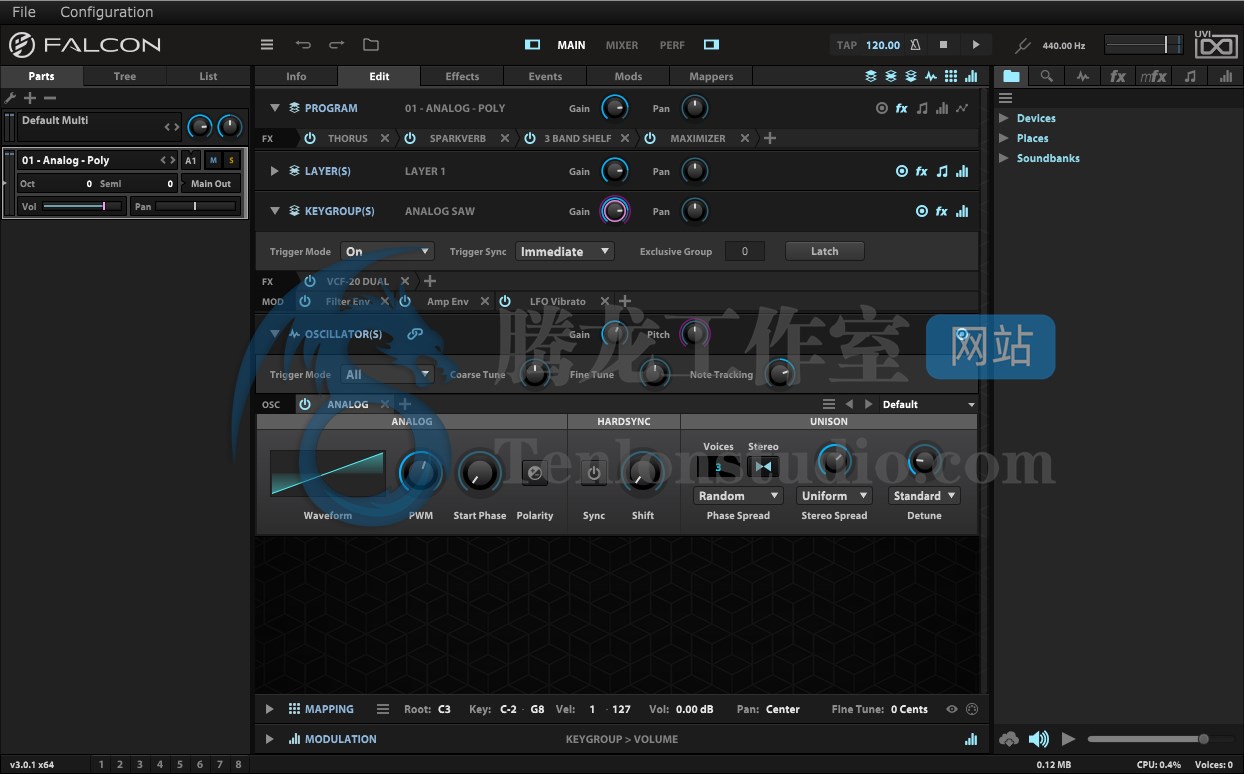
Task: Toggle the right sidebar panel icon
Action: (x=711, y=45)
